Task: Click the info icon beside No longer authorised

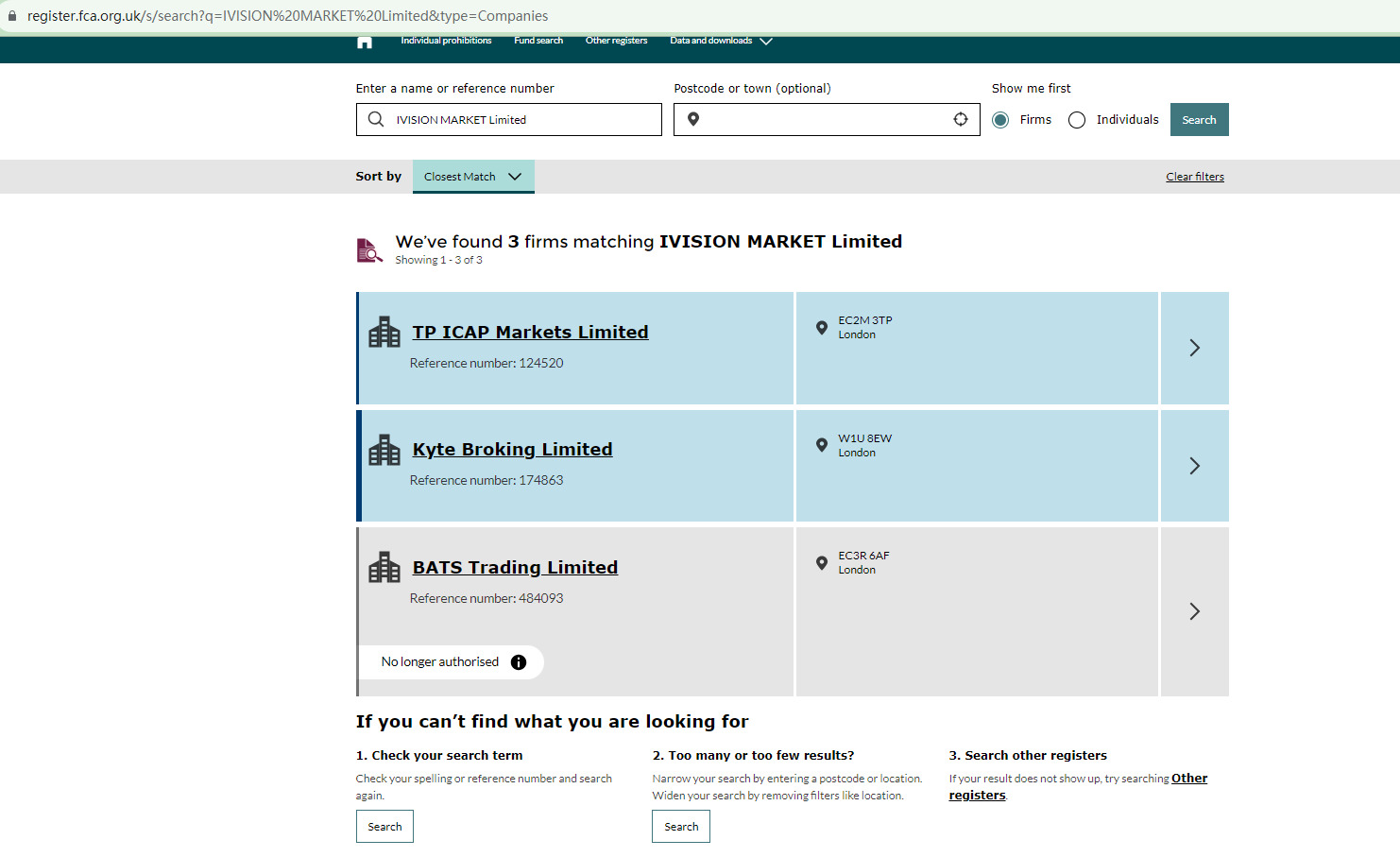Action: click(x=519, y=662)
